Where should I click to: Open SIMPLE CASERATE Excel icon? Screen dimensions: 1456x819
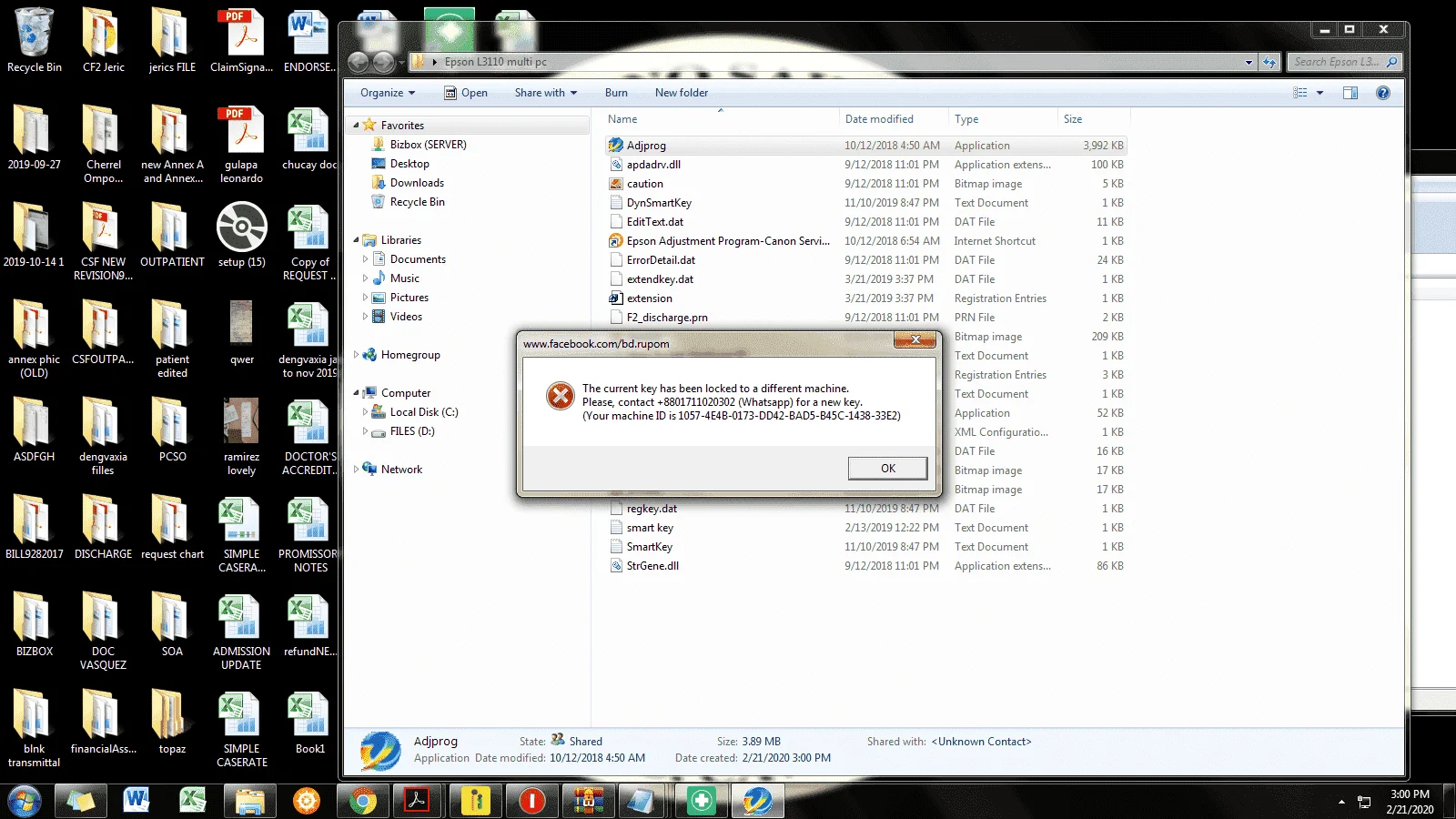241,729
